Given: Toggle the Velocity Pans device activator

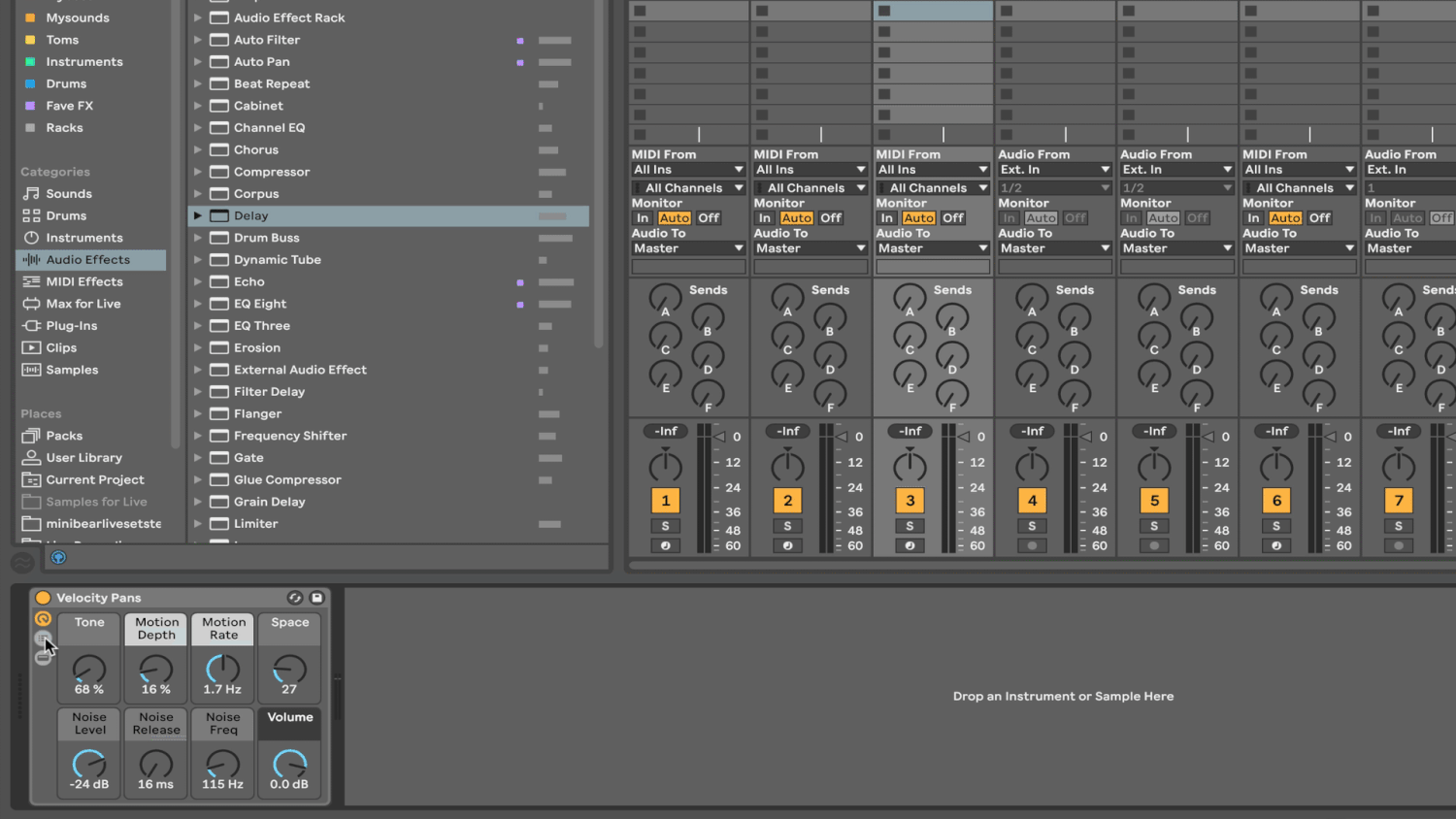Looking at the screenshot, I should pos(43,598).
